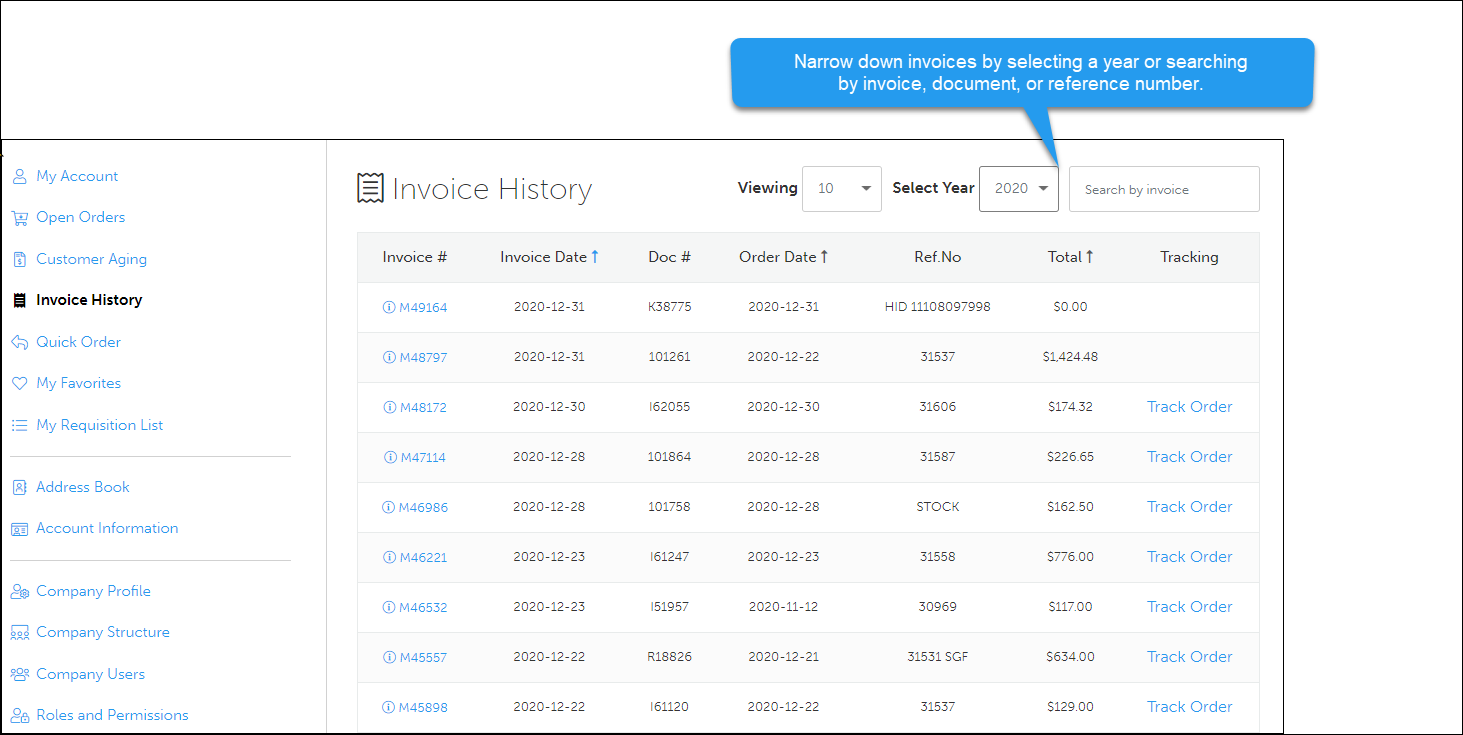The image size is (1463, 735).
Task: Click info icon beside invoice M46532
Action: (389, 607)
